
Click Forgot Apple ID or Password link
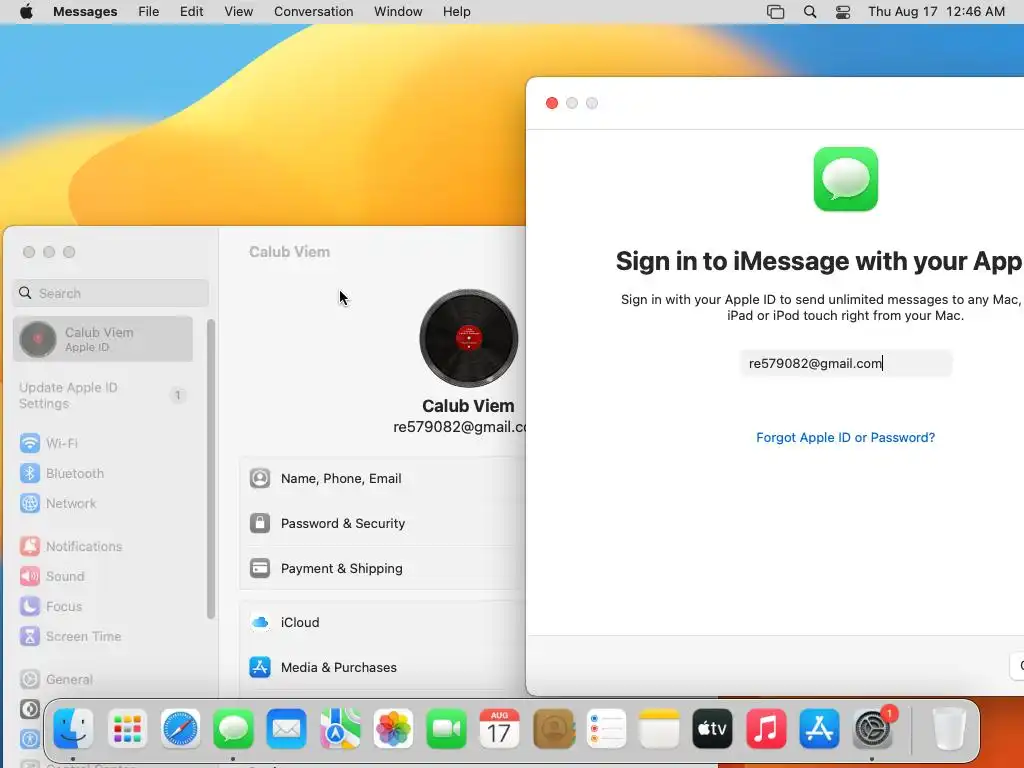[x=845, y=438]
